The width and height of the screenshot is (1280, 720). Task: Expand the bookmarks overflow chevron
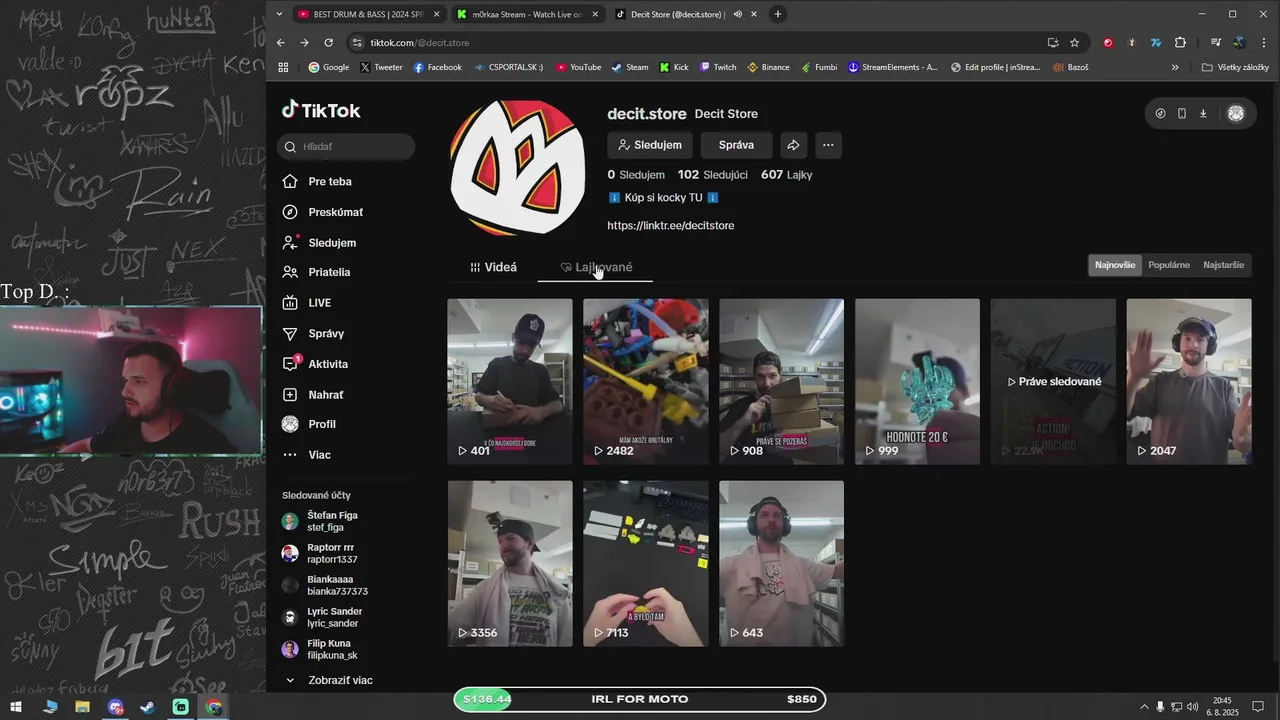coord(1175,67)
